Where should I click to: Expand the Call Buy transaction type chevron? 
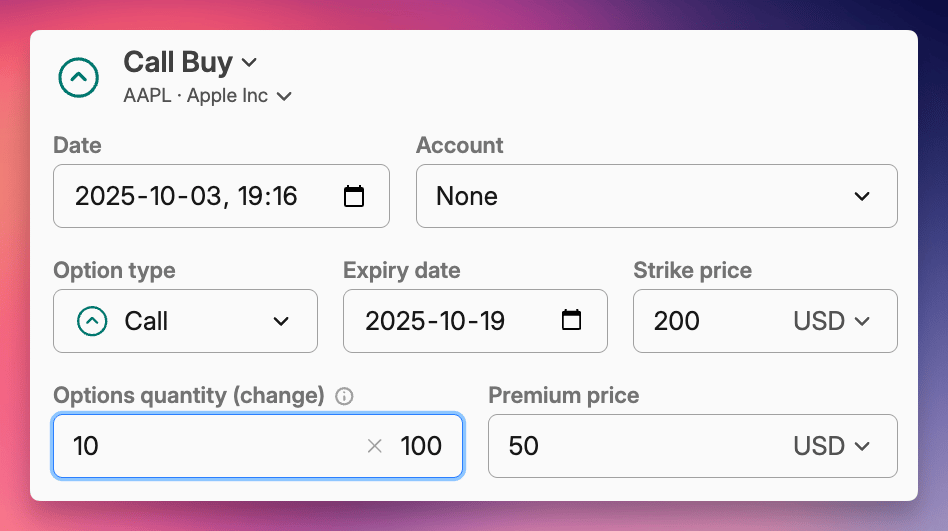point(250,63)
